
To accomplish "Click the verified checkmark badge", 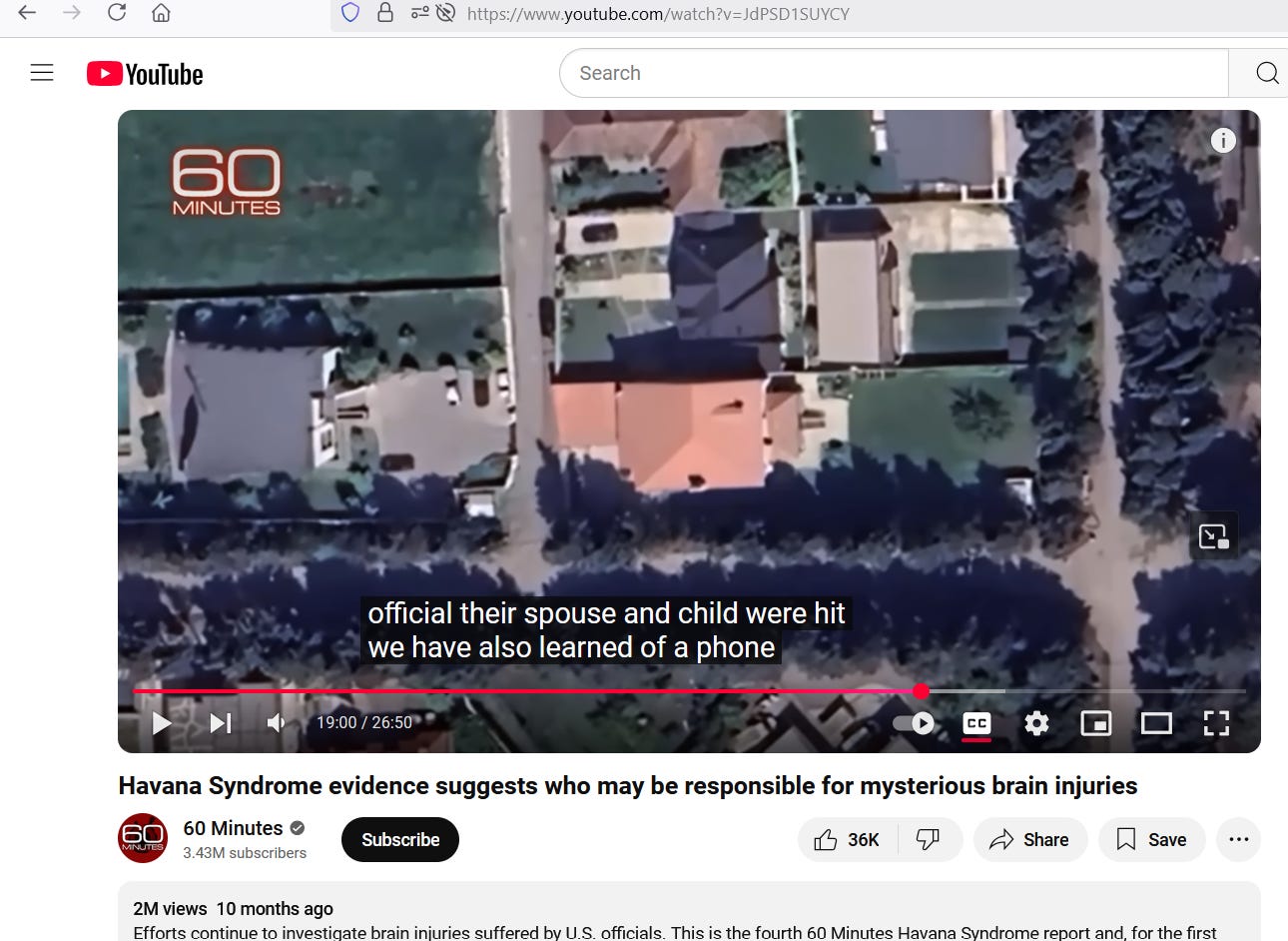I will tap(298, 828).
